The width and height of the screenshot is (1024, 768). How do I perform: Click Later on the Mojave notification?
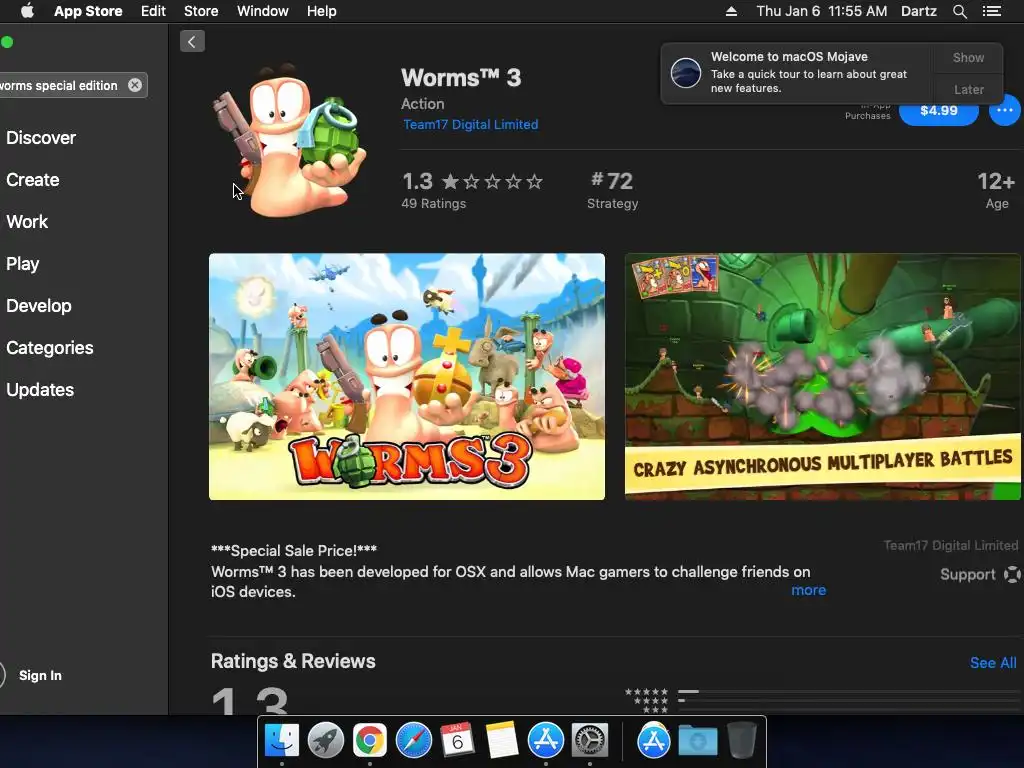tap(968, 89)
